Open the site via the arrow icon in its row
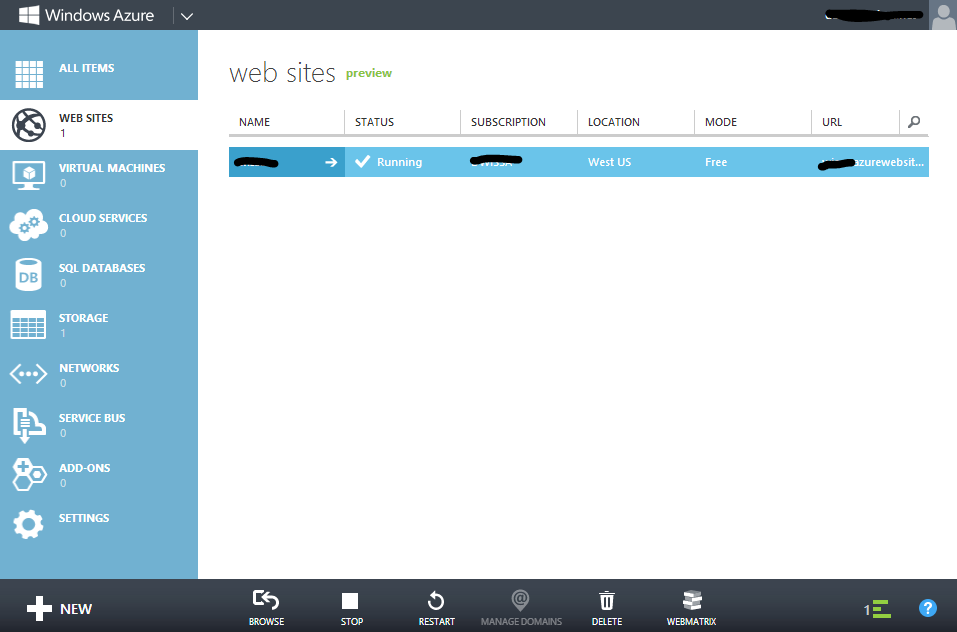 point(331,162)
